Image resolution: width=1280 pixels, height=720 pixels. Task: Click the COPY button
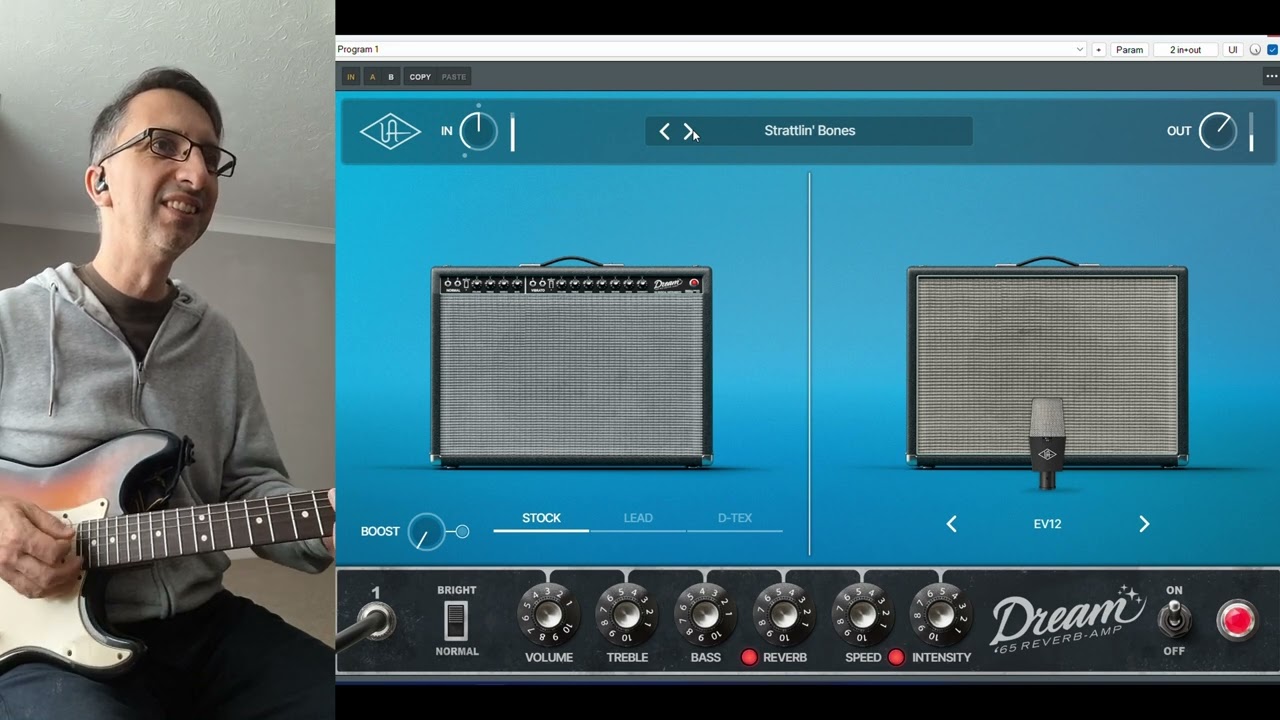click(x=420, y=76)
